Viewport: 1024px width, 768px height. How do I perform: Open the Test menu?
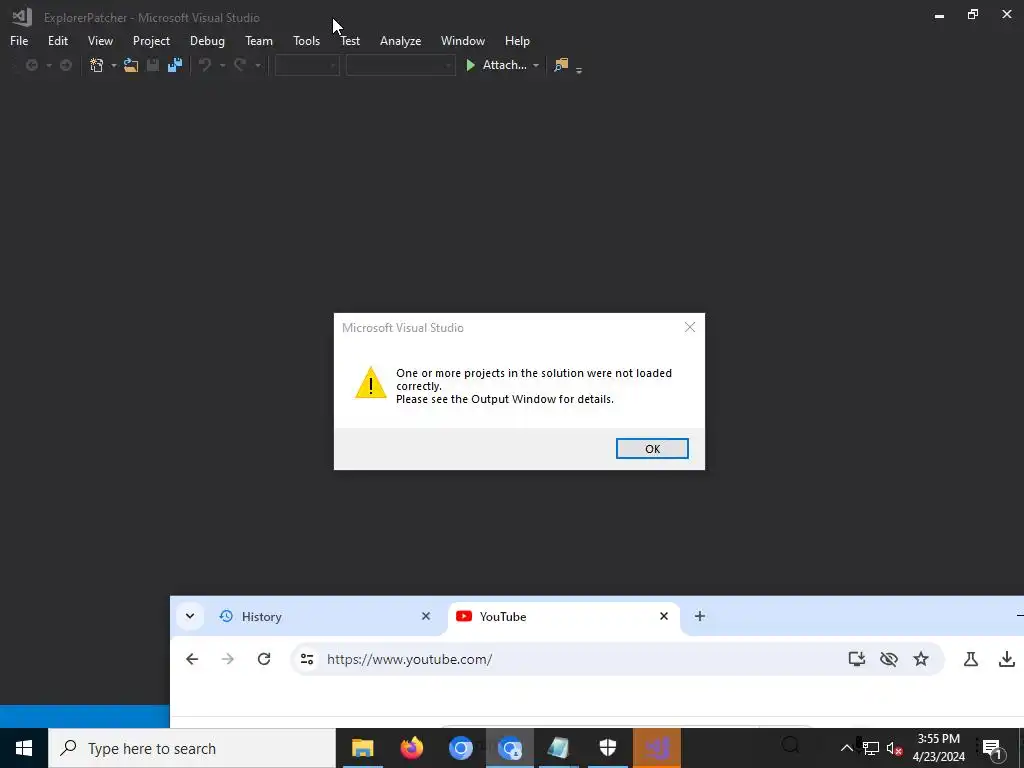click(x=350, y=40)
